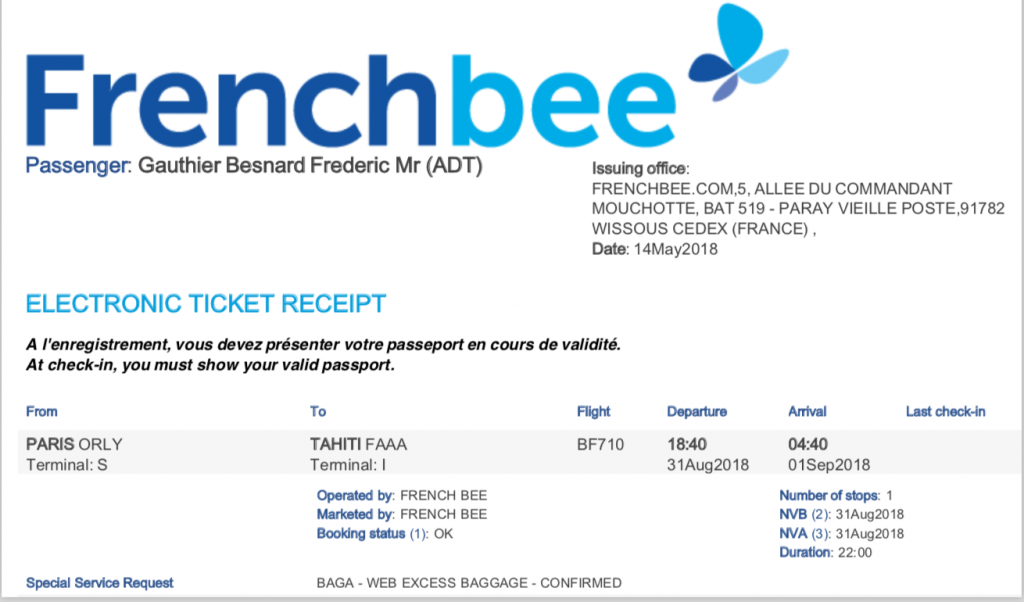This screenshot has height=602, width=1024.
Task: Click the Electronic Ticket Receipt heading
Action: (206, 304)
